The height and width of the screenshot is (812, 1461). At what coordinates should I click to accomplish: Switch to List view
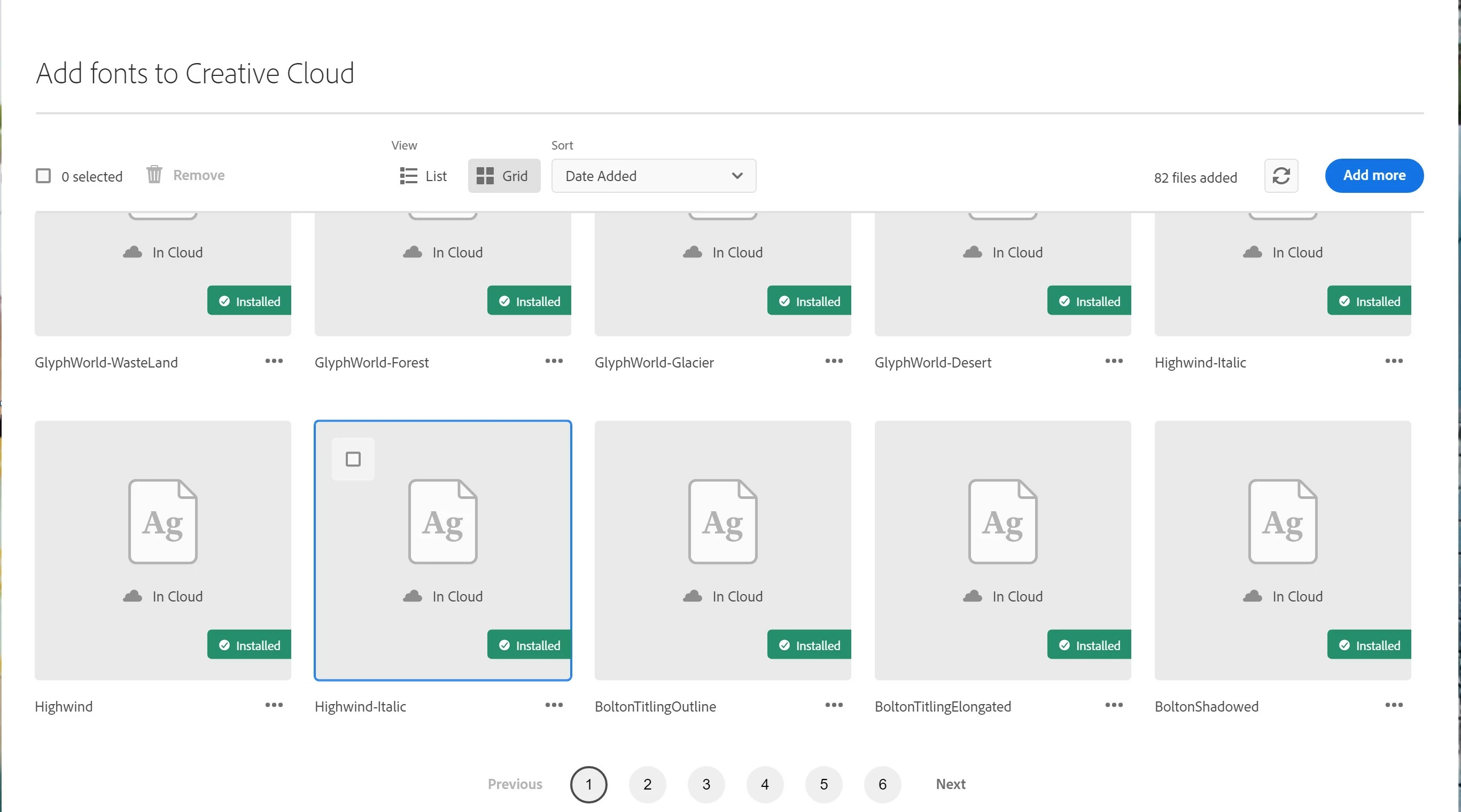pyautogui.click(x=423, y=176)
